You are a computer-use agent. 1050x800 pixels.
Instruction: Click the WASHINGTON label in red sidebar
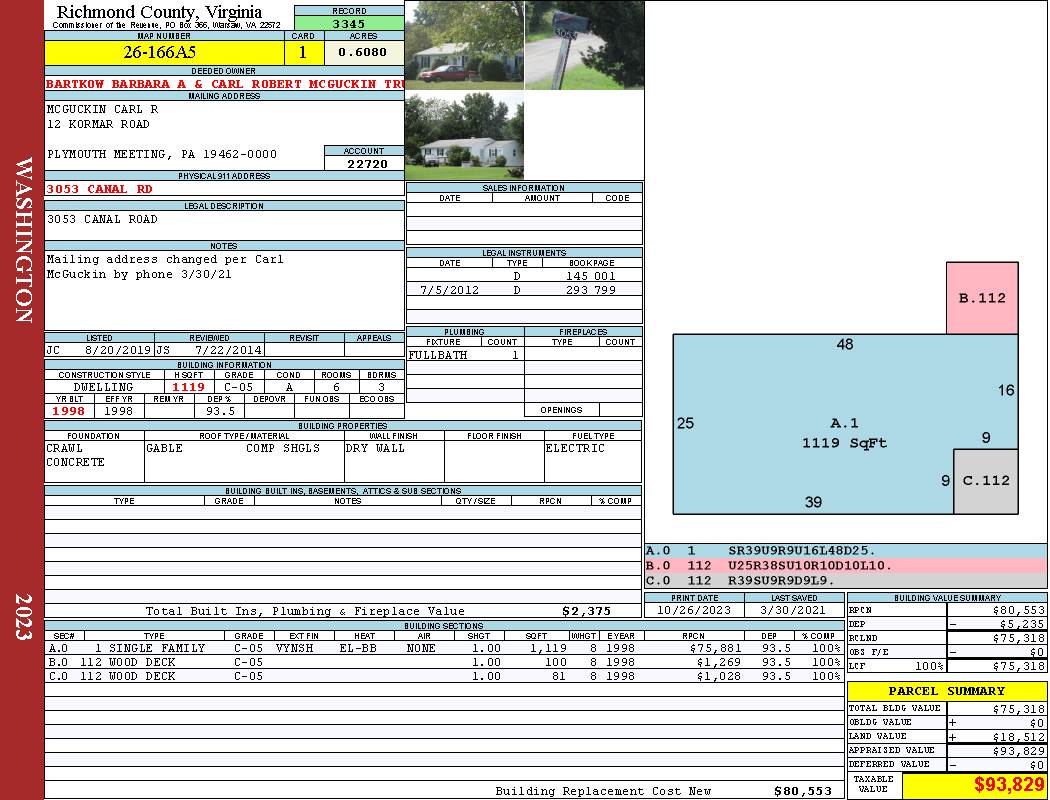point(24,240)
